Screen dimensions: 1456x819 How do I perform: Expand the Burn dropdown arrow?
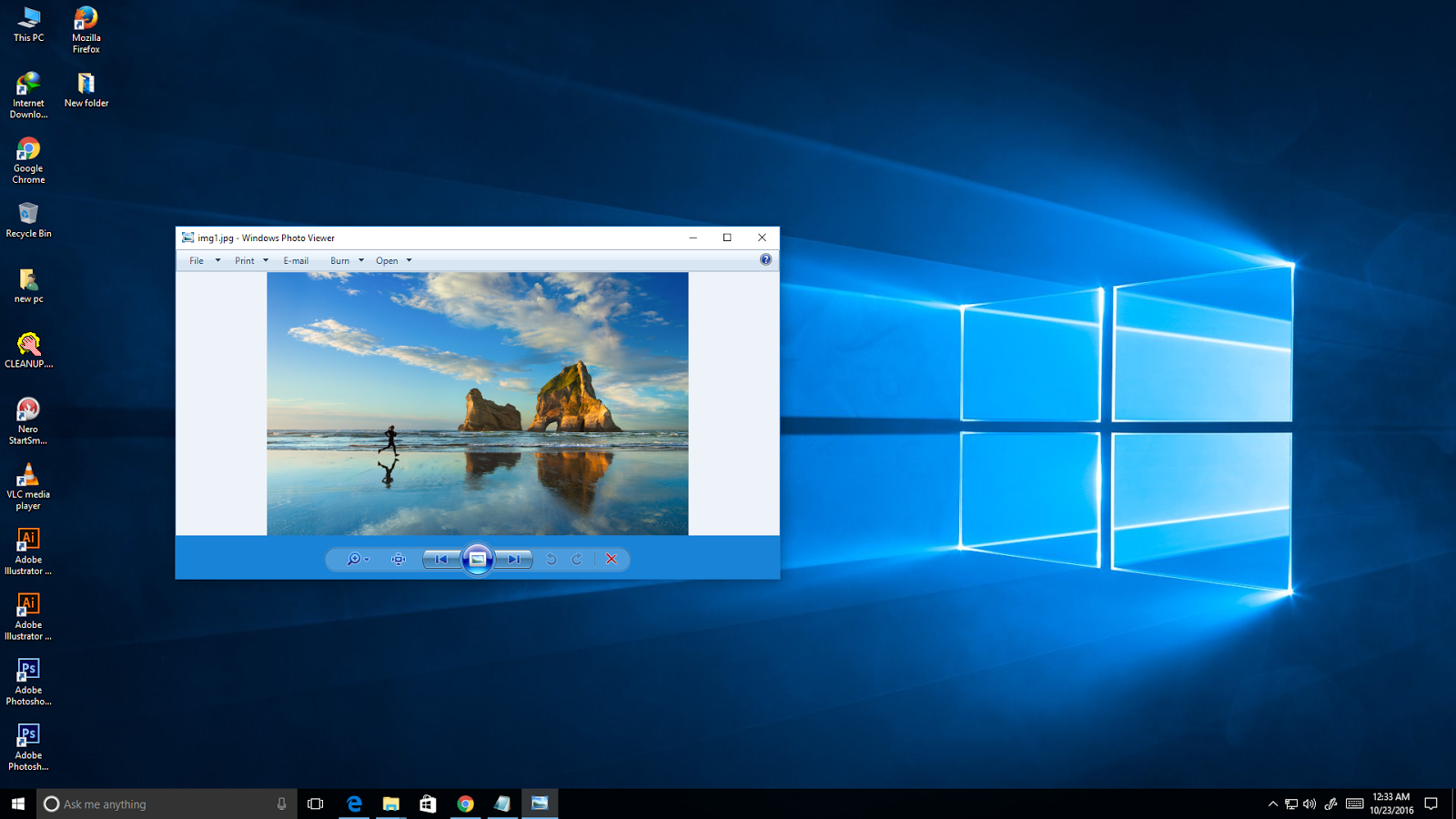[361, 261]
